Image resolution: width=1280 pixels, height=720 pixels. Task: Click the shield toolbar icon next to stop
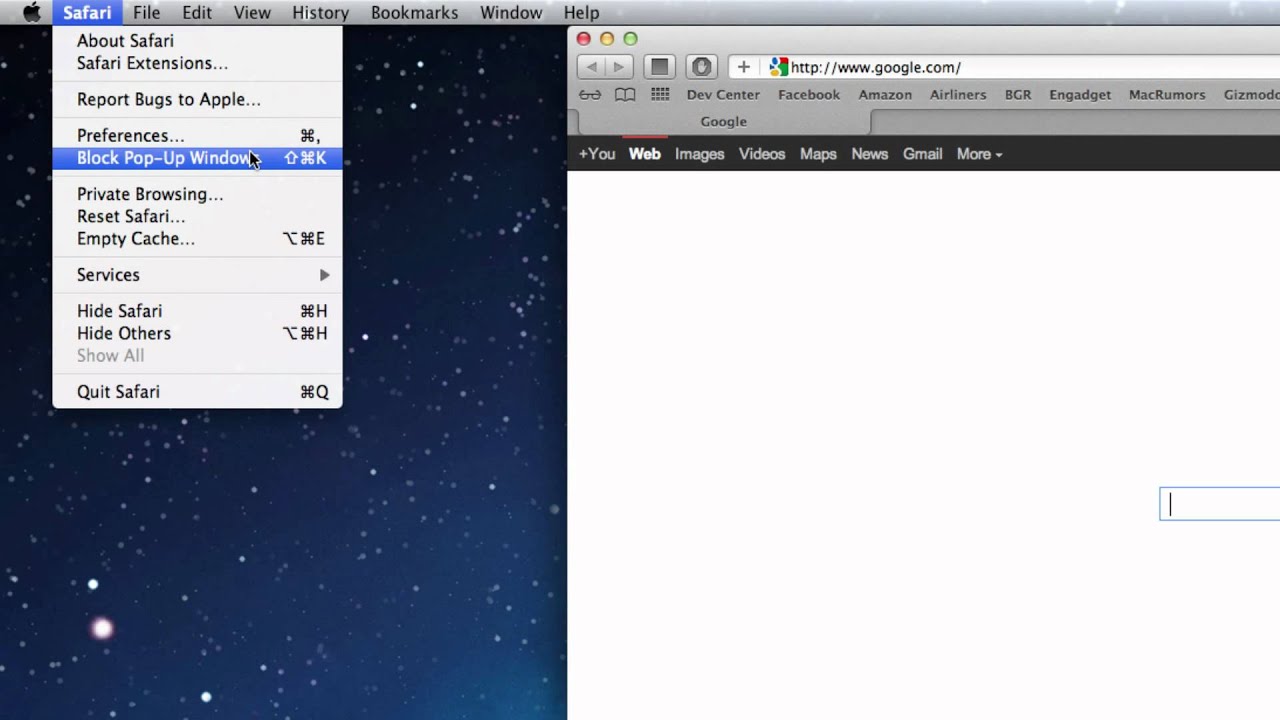click(701, 67)
